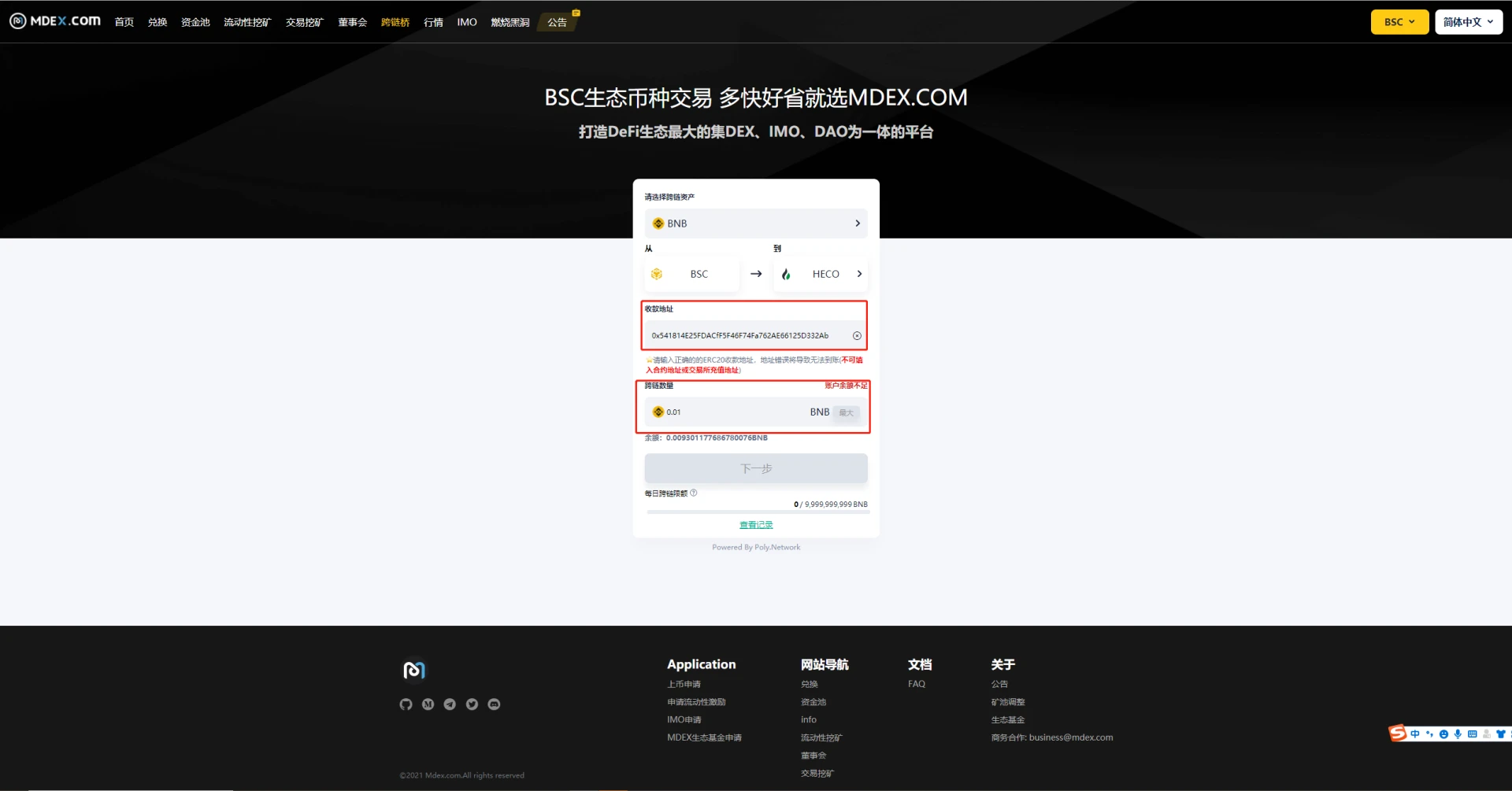Click the 下一步 button

(755, 468)
